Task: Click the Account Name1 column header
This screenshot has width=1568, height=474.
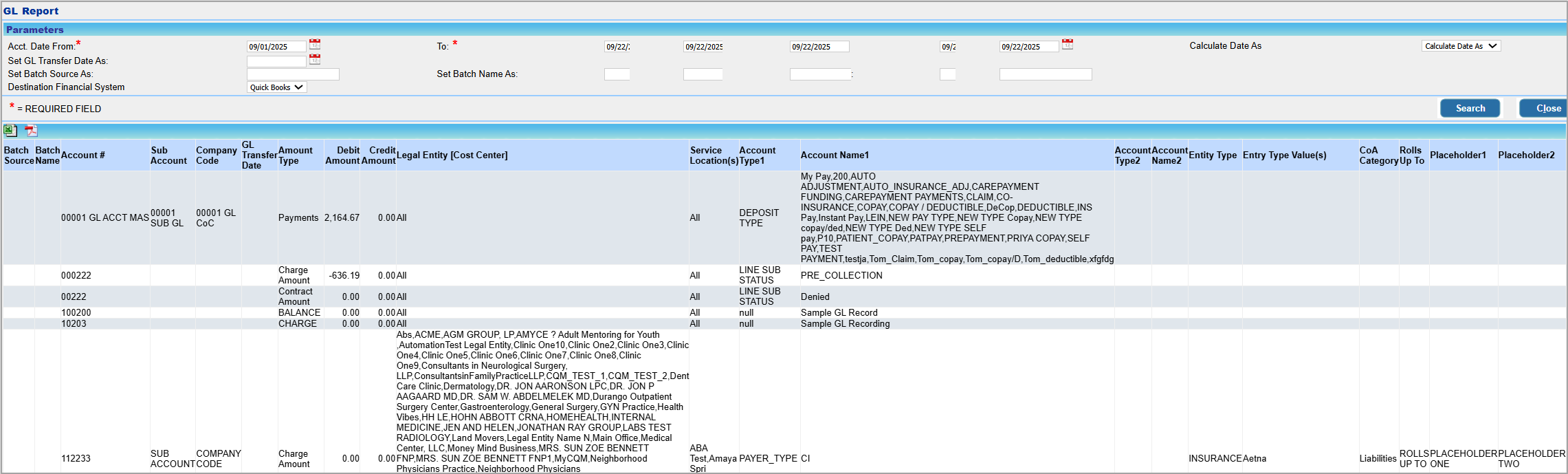Action: (x=835, y=155)
